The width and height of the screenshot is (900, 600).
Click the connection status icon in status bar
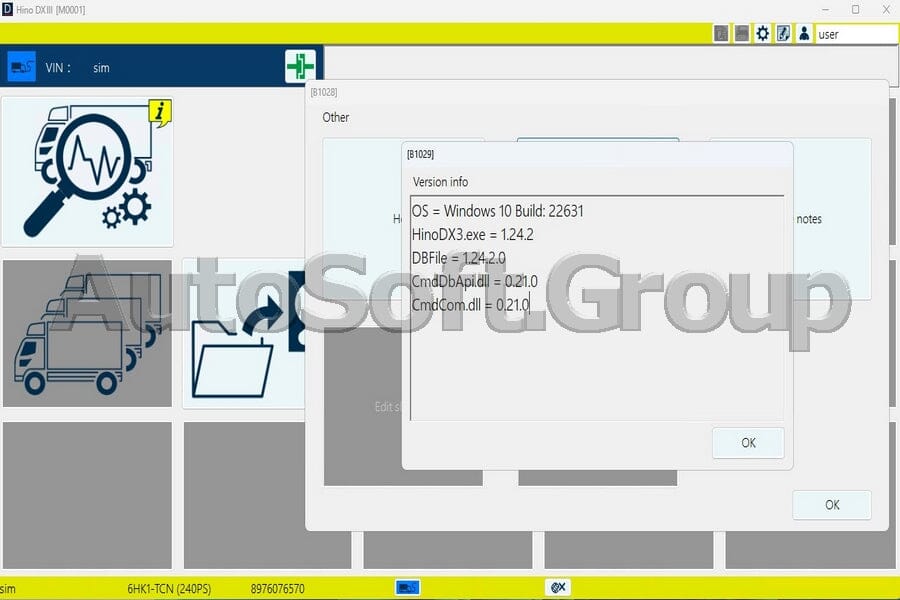(558, 587)
